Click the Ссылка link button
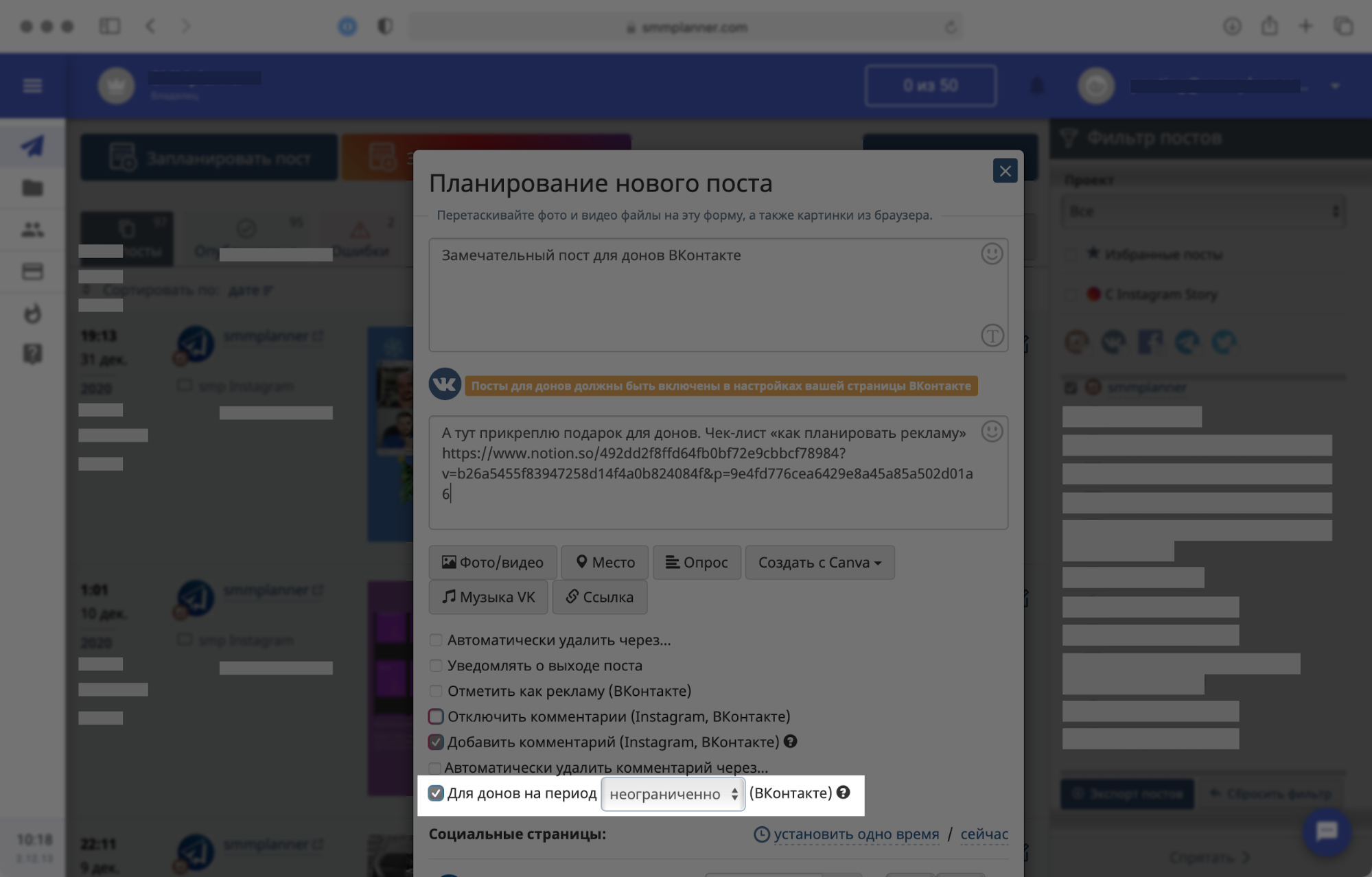 599,597
